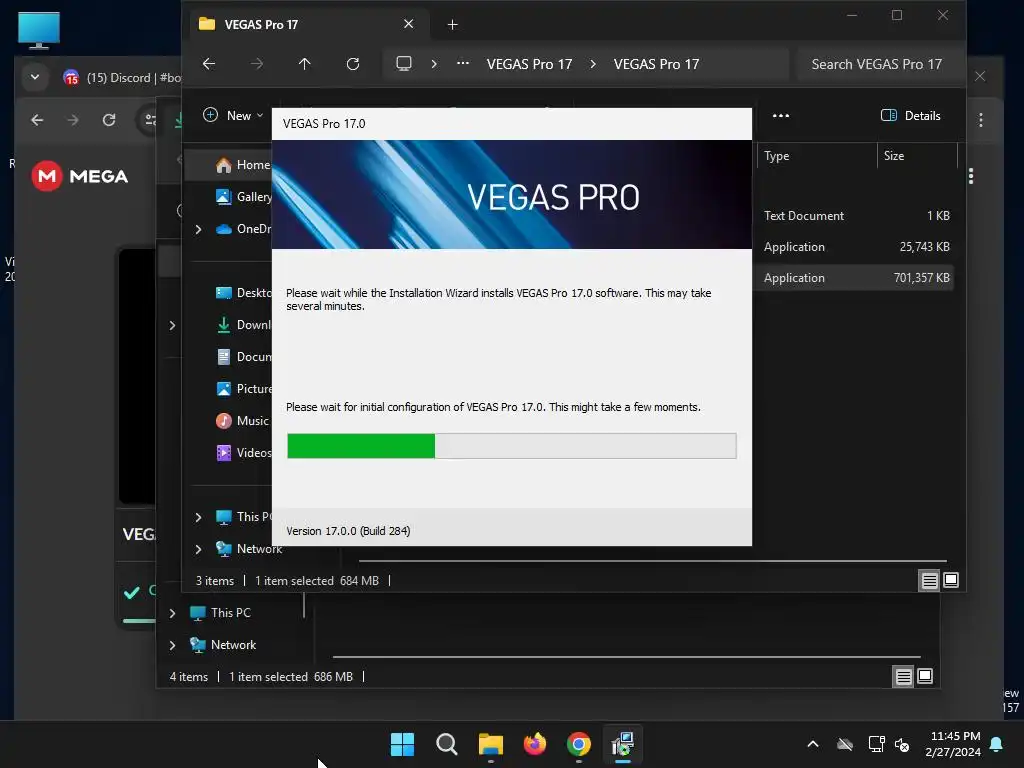This screenshot has height=768, width=1024.
Task: Click the VEGAS PRO installer banner
Action: click(x=512, y=195)
